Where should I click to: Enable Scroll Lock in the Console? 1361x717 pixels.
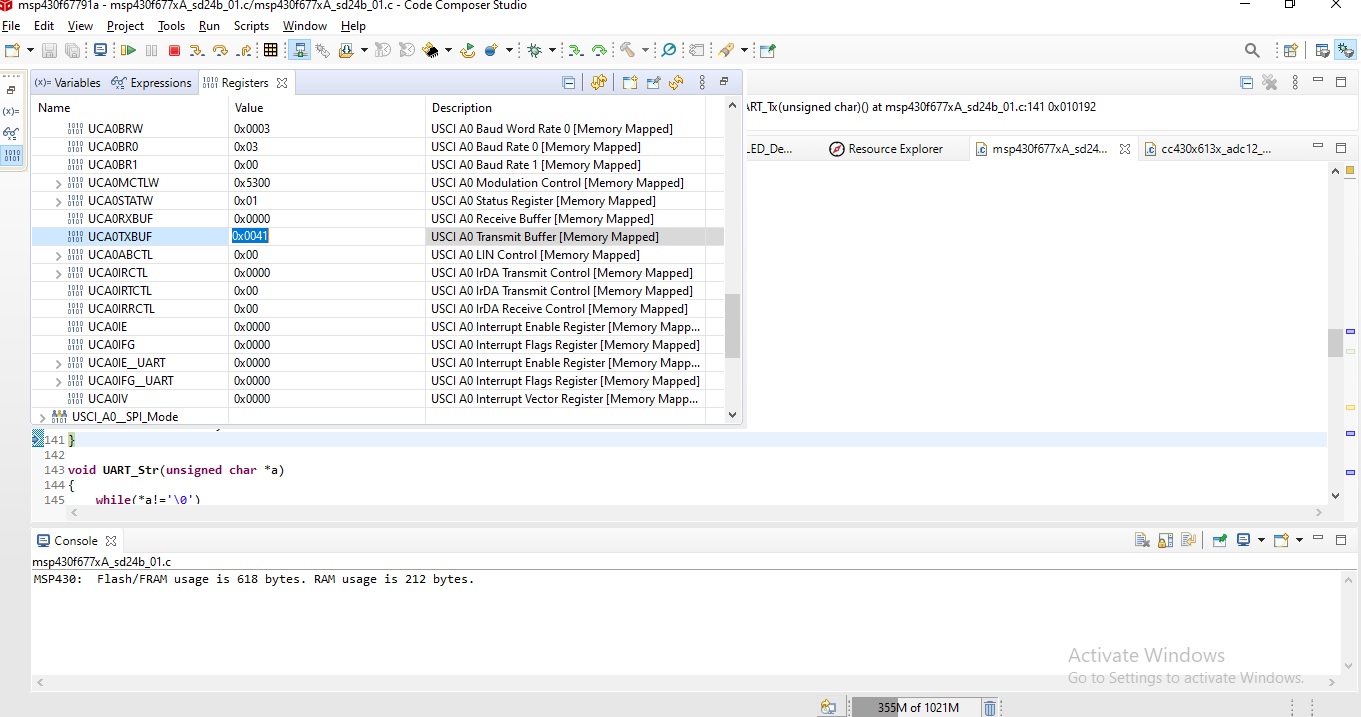click(x=1165, y=539)
